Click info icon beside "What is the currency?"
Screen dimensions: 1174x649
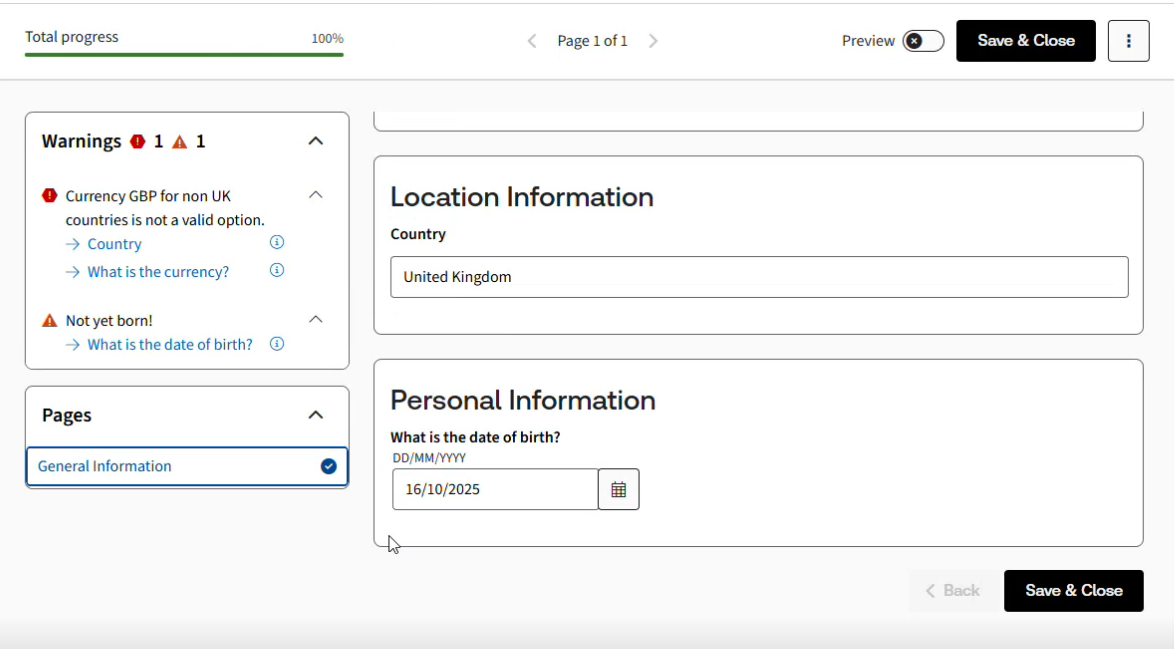pos(277,271)
